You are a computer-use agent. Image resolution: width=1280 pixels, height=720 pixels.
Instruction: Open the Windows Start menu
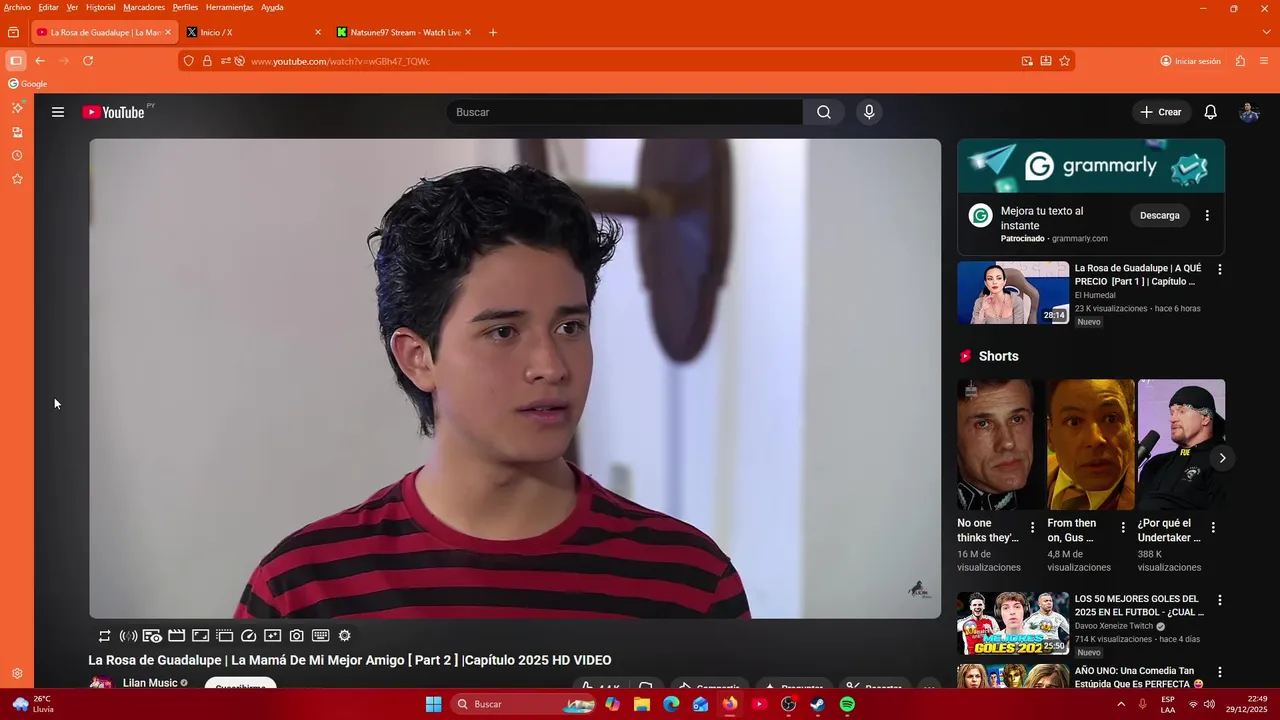(x=433, y=704)
